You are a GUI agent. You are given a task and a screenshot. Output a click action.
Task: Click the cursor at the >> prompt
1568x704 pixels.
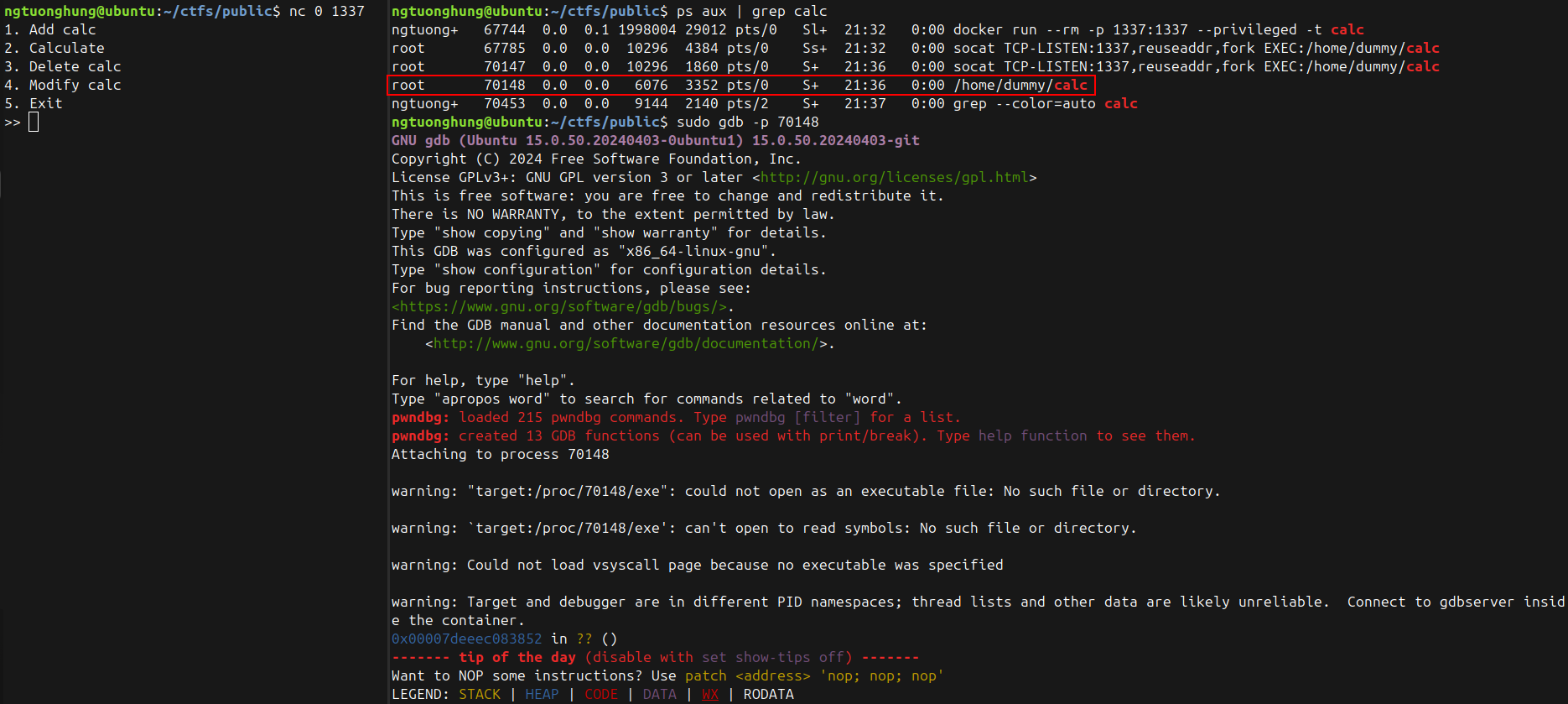[34, 123]
